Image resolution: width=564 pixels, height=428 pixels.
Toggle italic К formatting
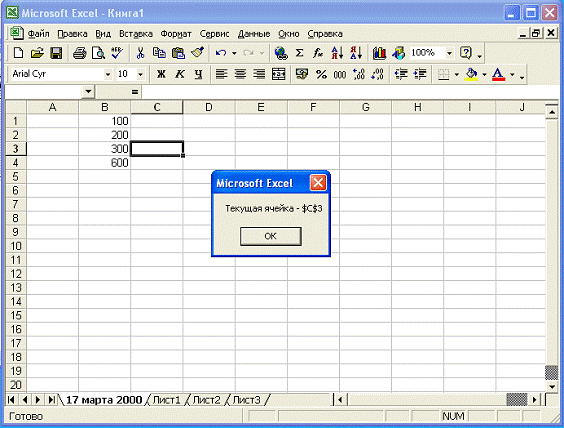(180, 74)
